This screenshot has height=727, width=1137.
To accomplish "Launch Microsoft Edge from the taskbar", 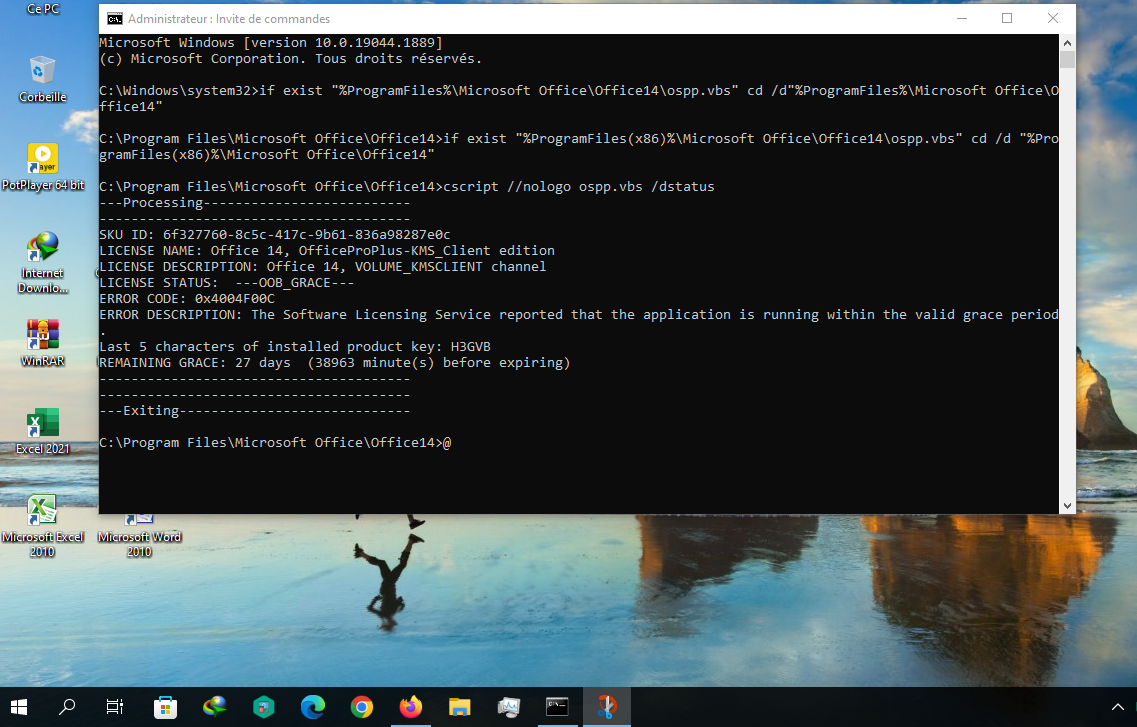I will (313, 707).
